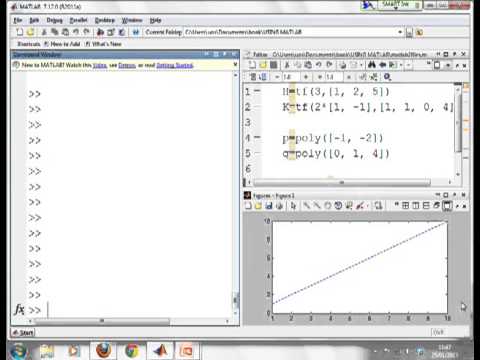
Task: Click the Video link in the banner
Action: click(x=100, y=65)
